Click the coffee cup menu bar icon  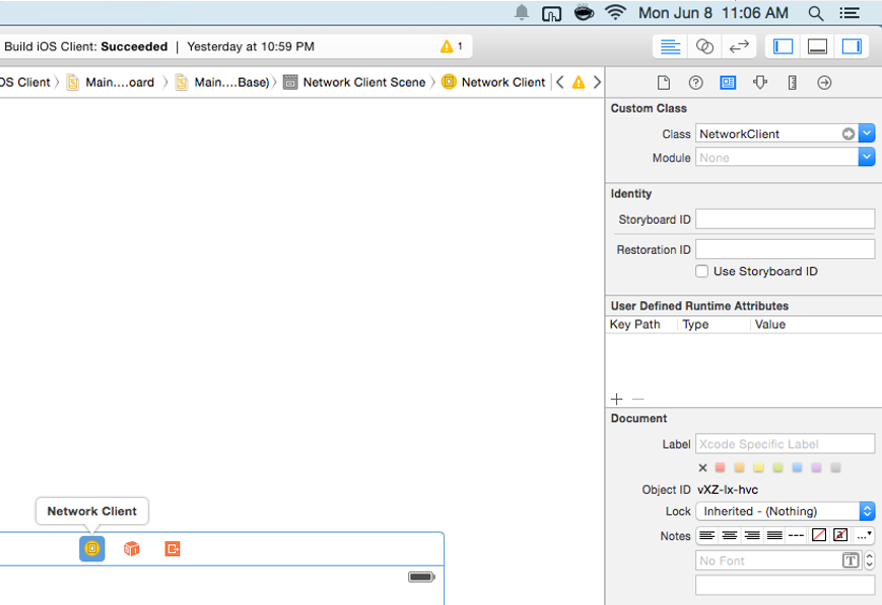pos(584,12)
